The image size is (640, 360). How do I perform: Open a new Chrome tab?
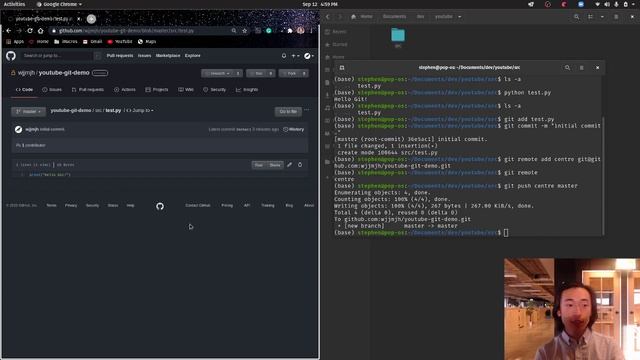(x=91, y=19)
